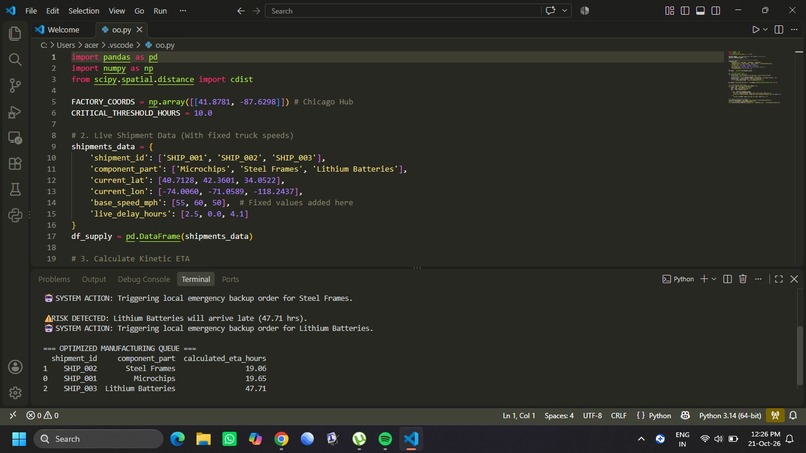
Task: Switch to the Output panel tab
Action: (94, 279)
